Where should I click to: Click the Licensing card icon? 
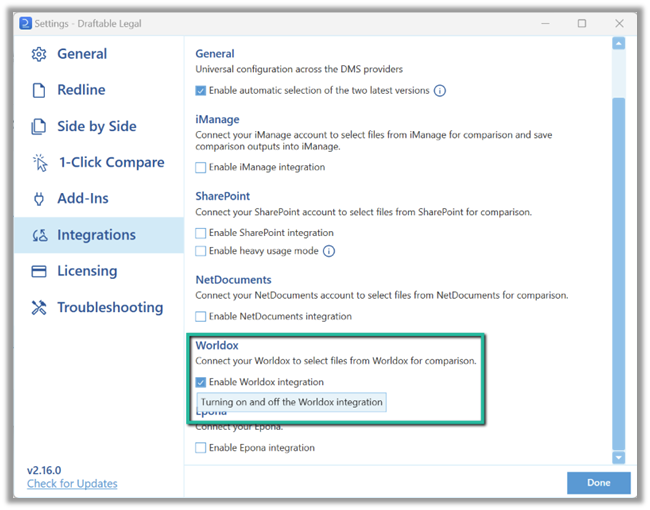(x=39, y=271)
